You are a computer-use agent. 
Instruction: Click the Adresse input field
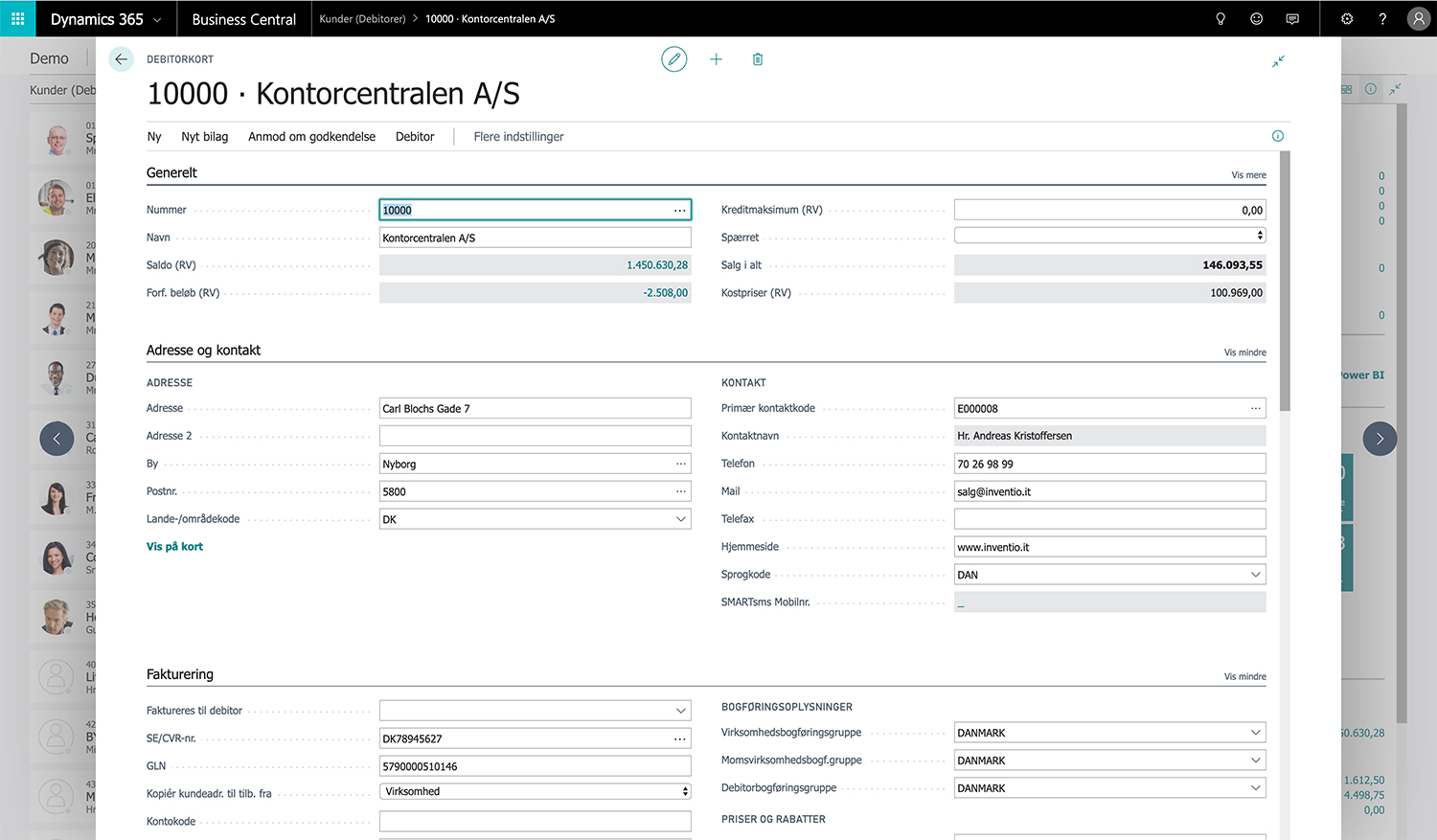pos(536,408)
